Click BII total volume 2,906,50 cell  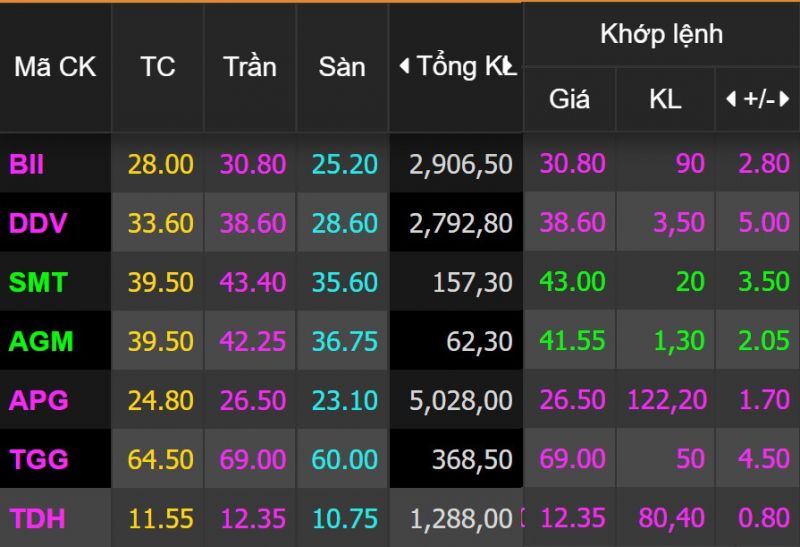[460, 164]
